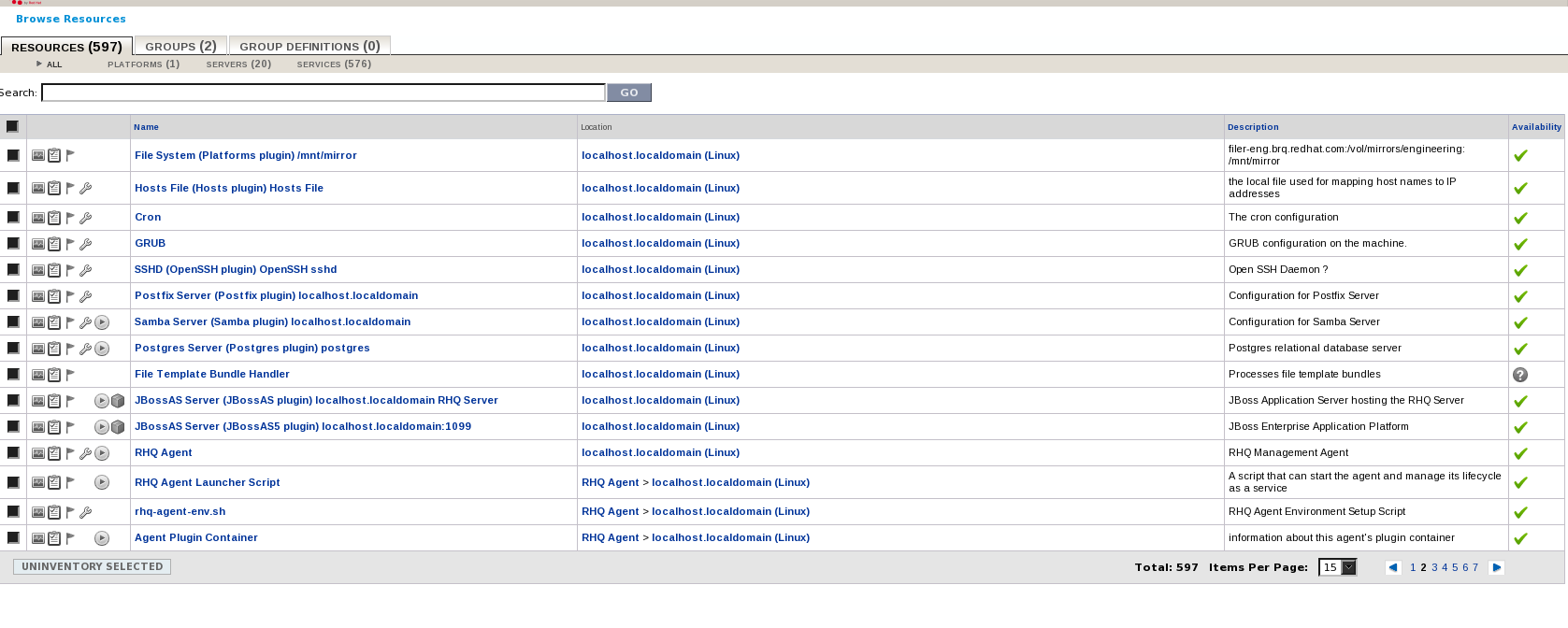Check the File System /mnt/mirror row checkbox
Viewport: 1568px width, 628px height.
(x=13, y=155)
